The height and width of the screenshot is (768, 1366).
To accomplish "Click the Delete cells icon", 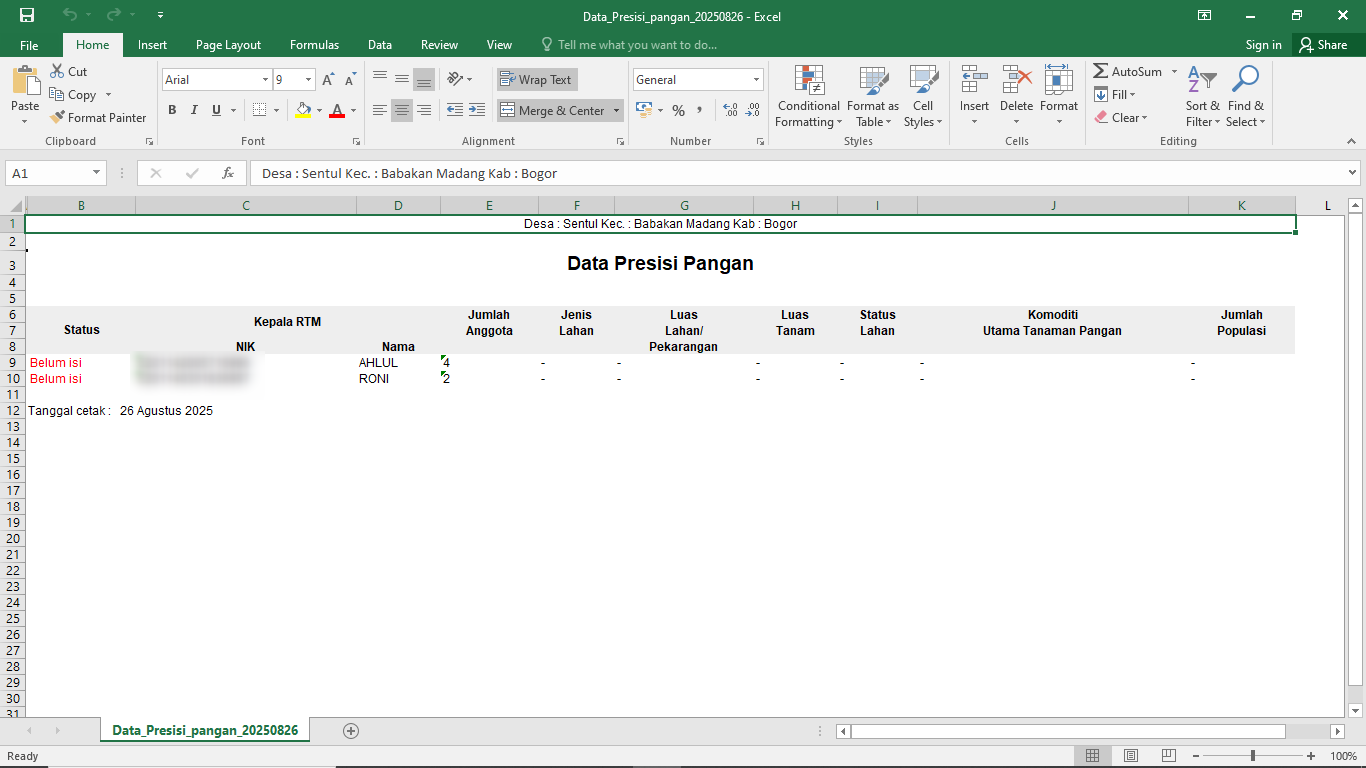I will (1016, 80).
